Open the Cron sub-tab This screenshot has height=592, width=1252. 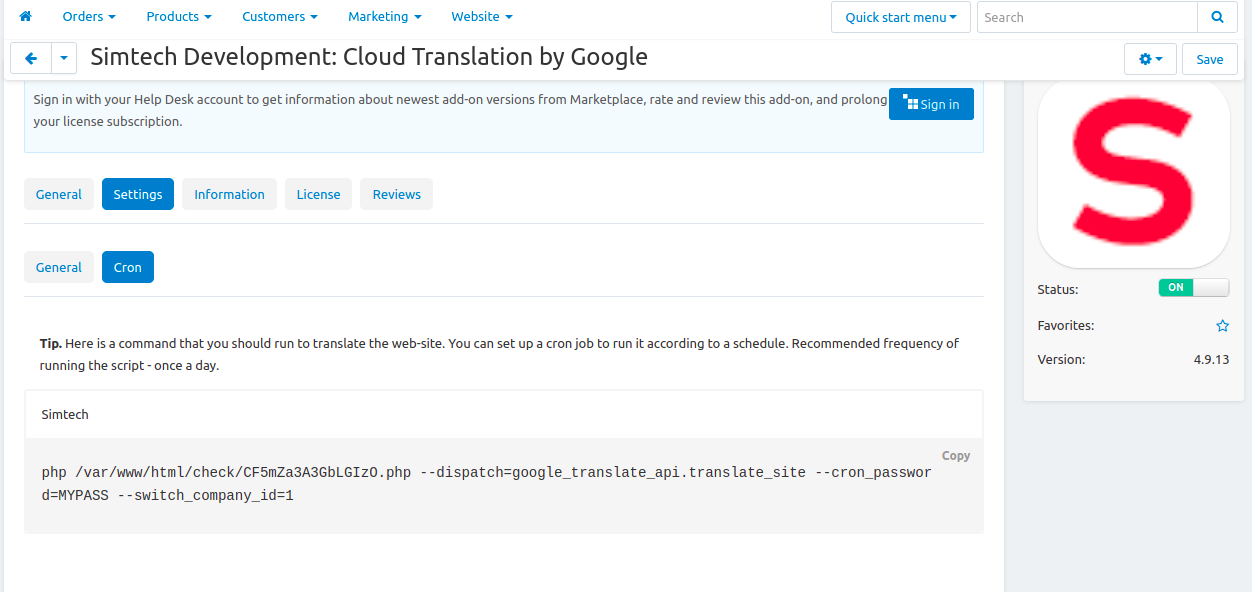[127, 267]
